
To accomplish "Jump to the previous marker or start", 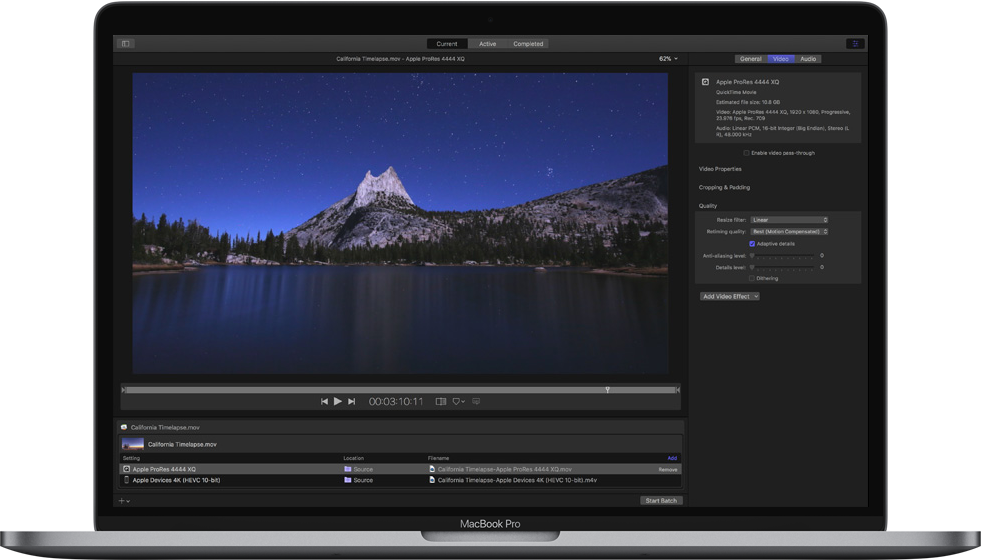I will point(324,401).
